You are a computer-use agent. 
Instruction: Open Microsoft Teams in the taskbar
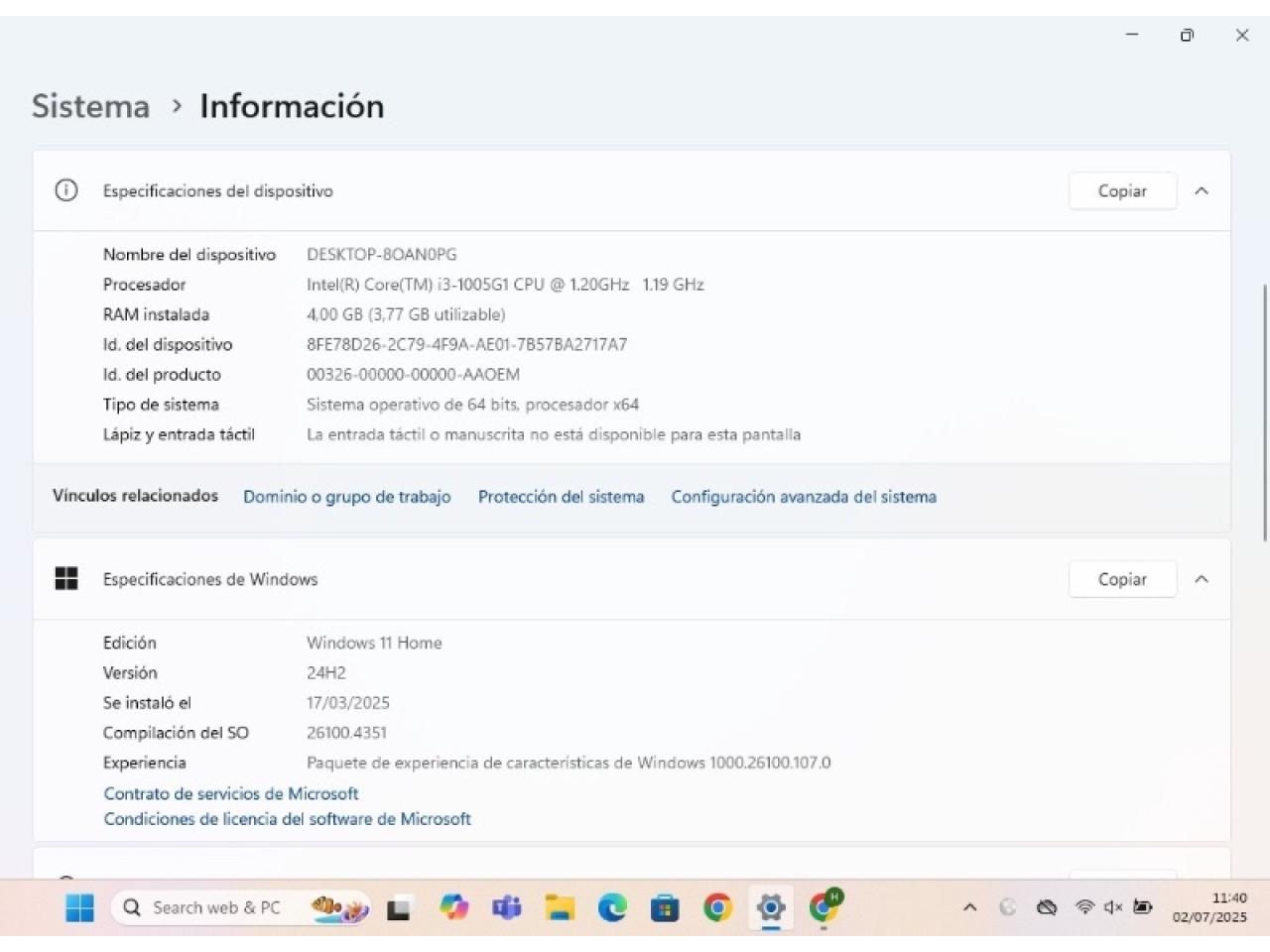(506, 907)
